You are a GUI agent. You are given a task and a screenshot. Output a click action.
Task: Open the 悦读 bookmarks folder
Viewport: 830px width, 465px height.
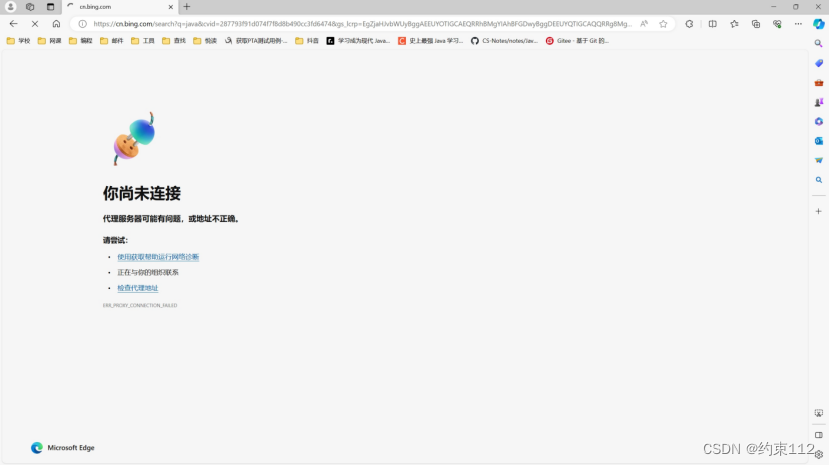tap(205, 41)
